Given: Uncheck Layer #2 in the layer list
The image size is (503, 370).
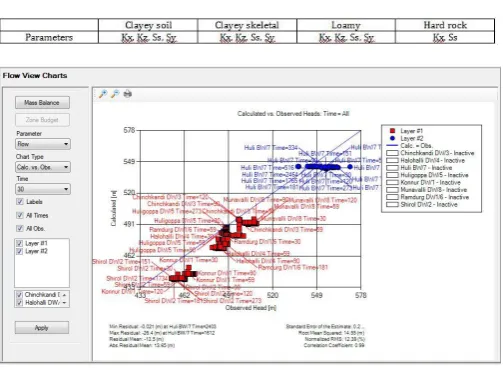Looking at the screenshot, I should pos(19,251).
